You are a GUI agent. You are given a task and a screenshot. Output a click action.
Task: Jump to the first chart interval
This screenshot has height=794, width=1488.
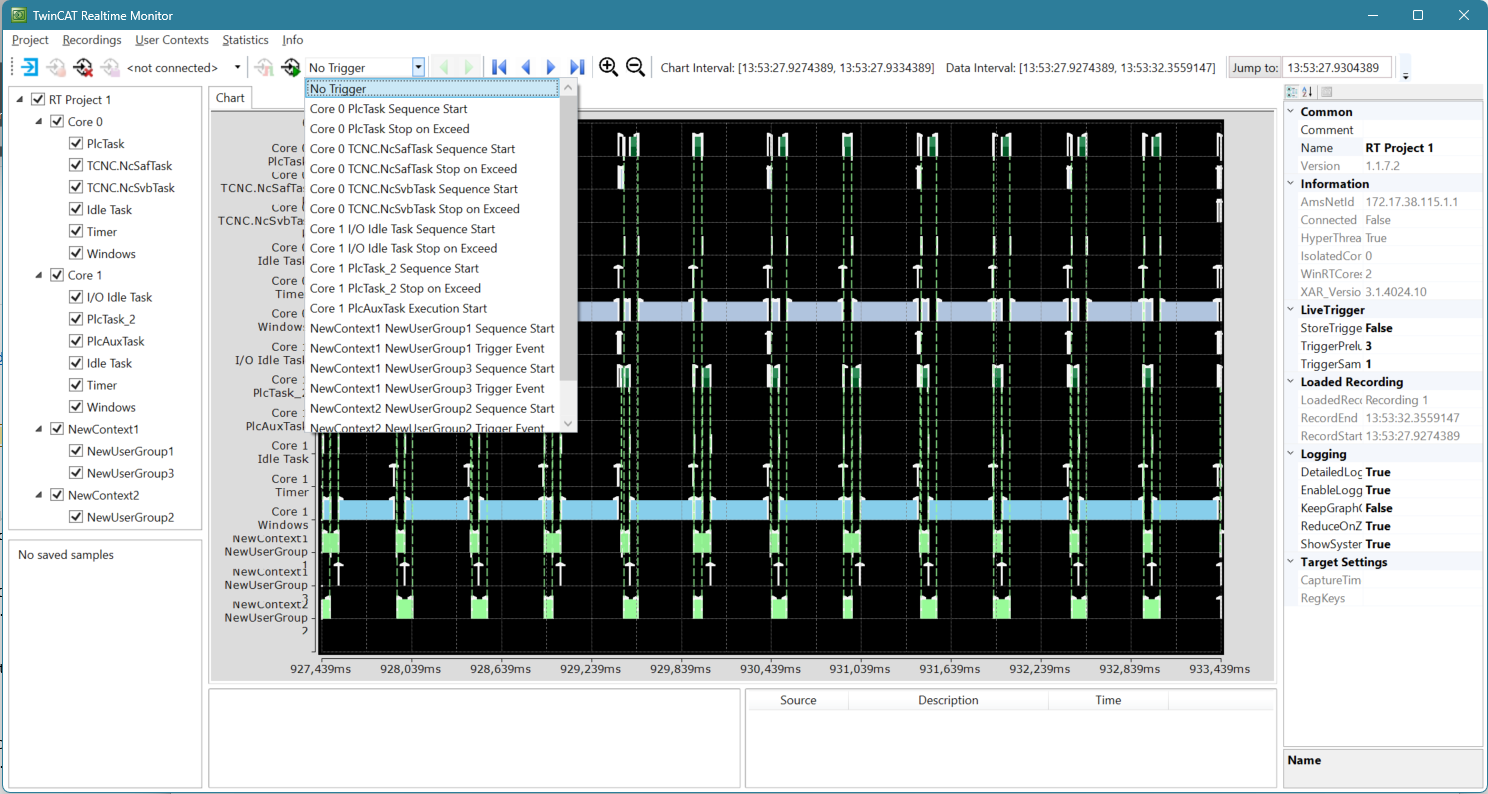point(500,67)
